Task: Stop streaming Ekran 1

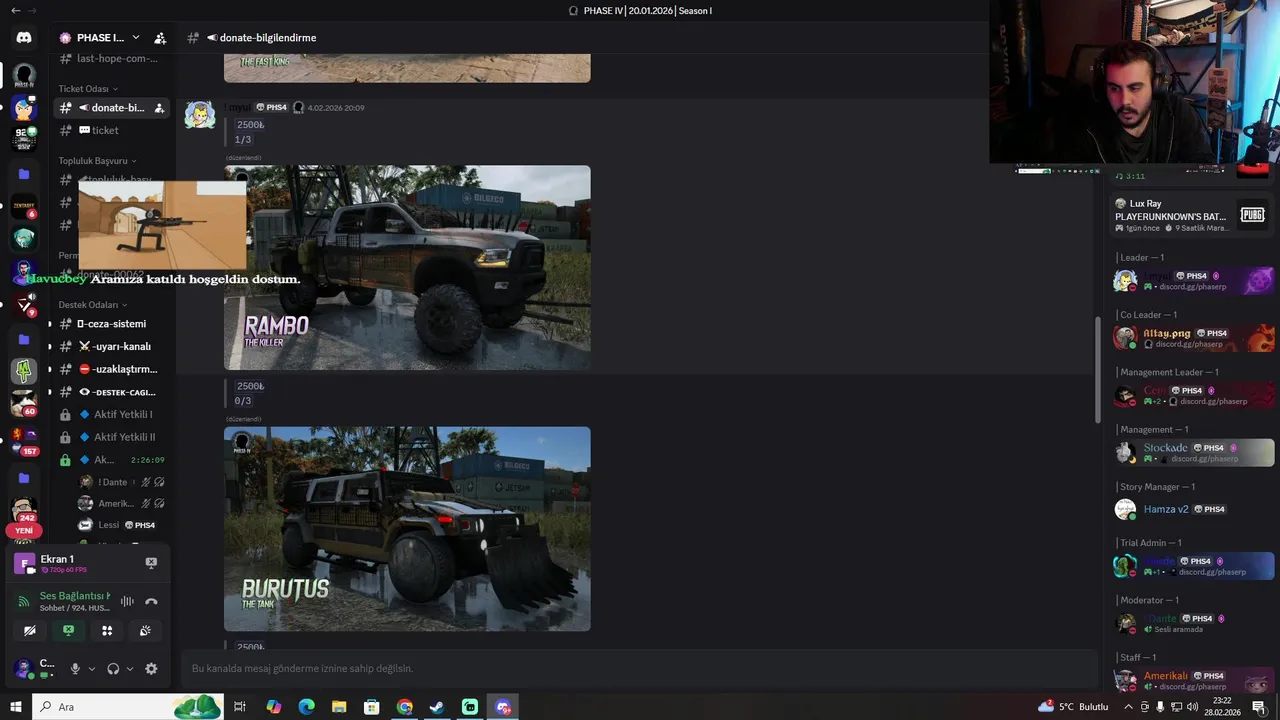Action: pyautogui.click(x=151, y=563)
